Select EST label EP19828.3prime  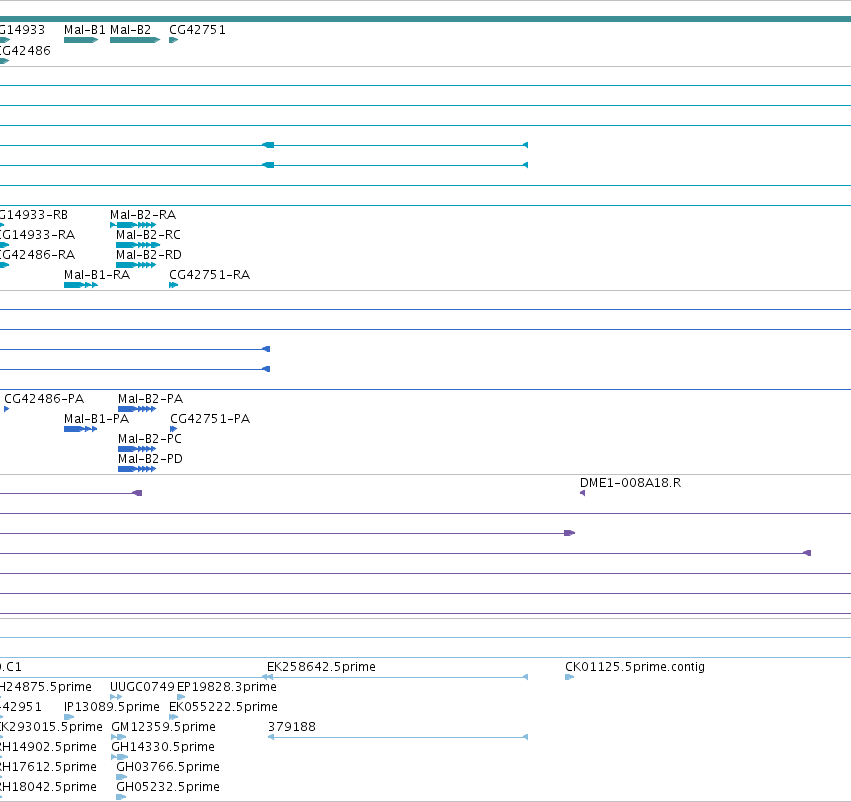coord(227,687)
